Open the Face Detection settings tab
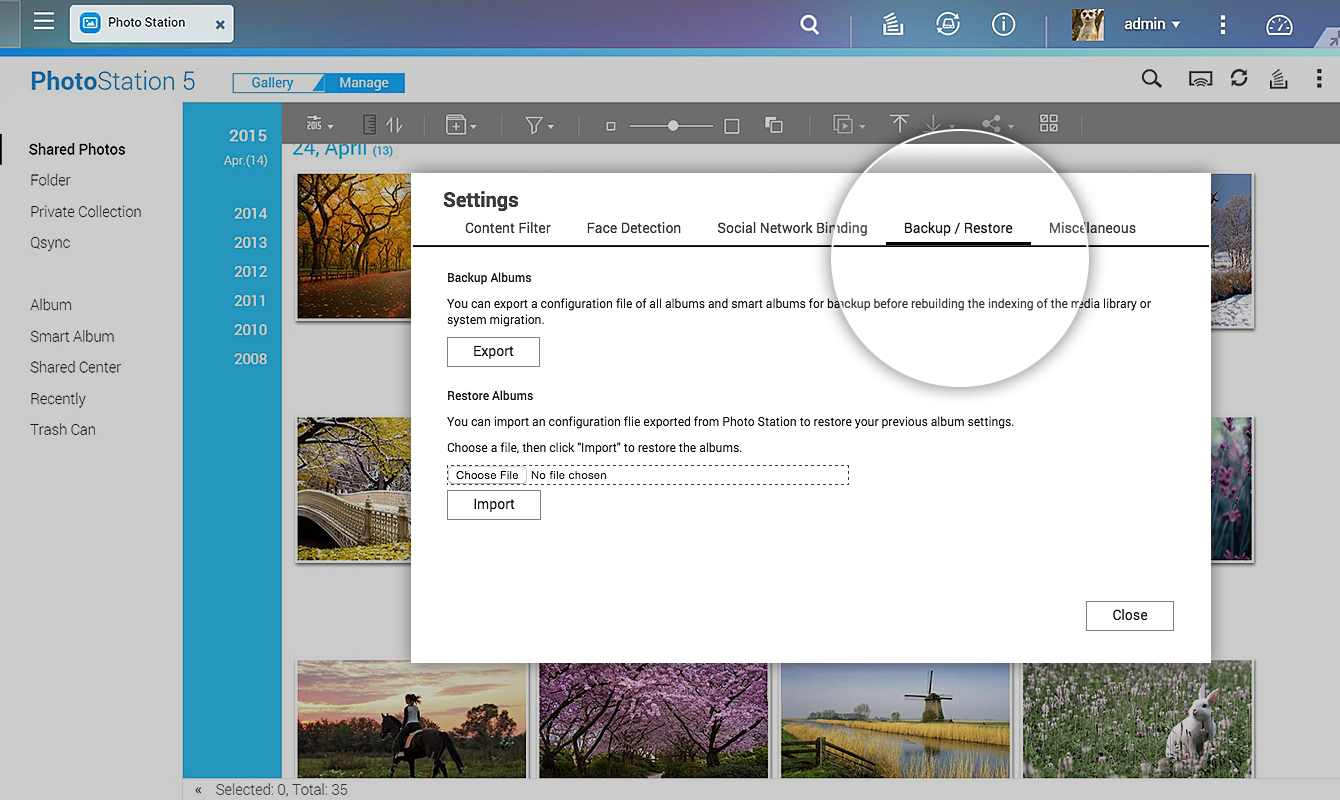 (634, 228)
